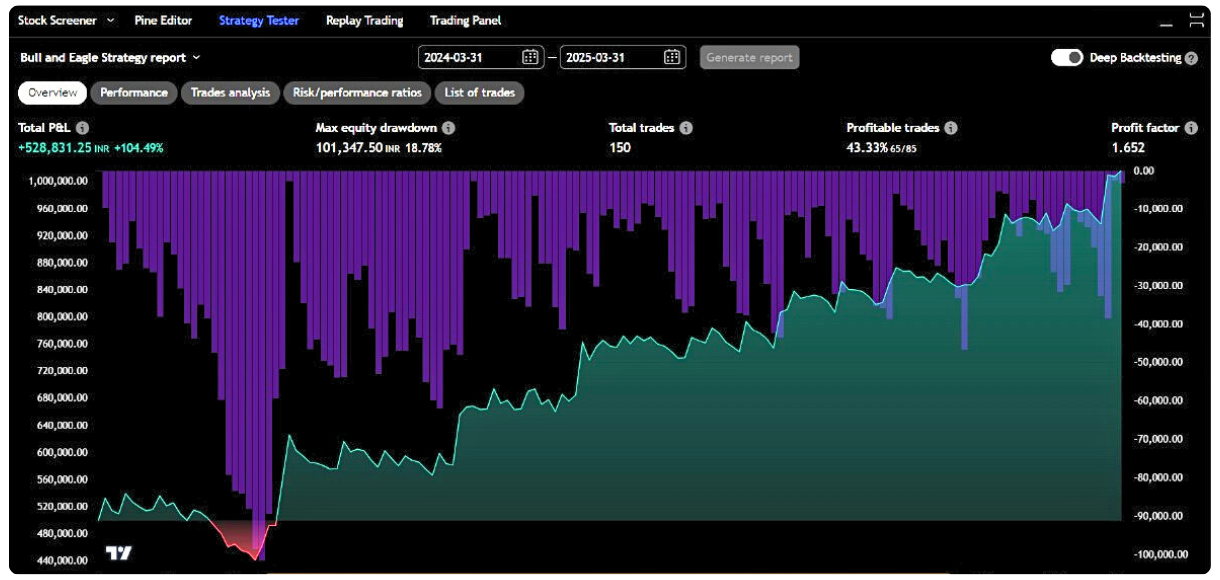The width and height of the screenshot is (1220, 580).
Task: Click the drawdown value 101,347.50
Action: (349, 148)
